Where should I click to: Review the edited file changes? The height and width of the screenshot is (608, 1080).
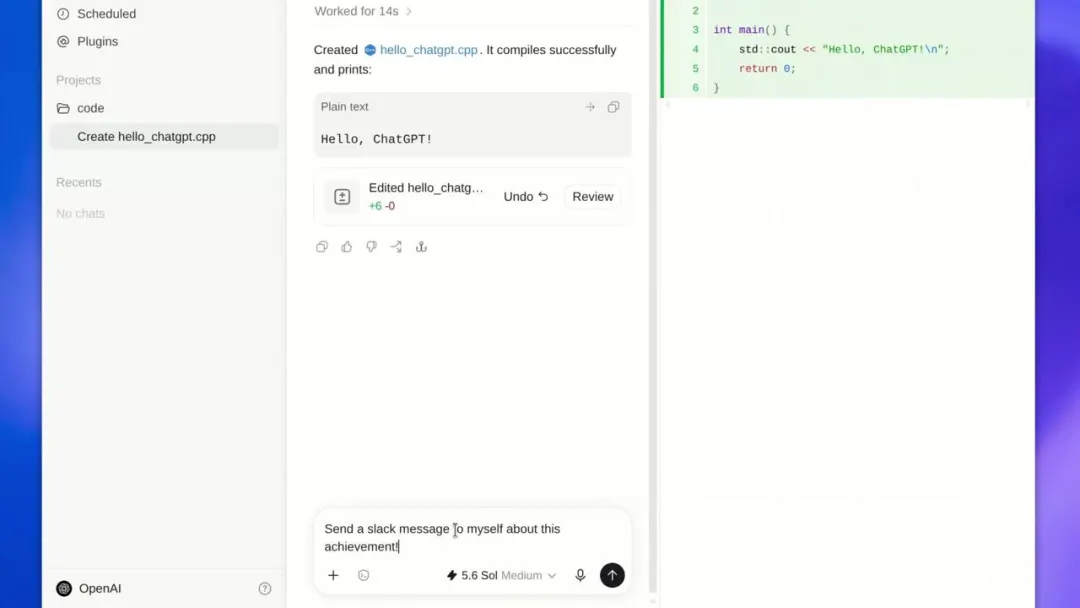tap(592, 196)
